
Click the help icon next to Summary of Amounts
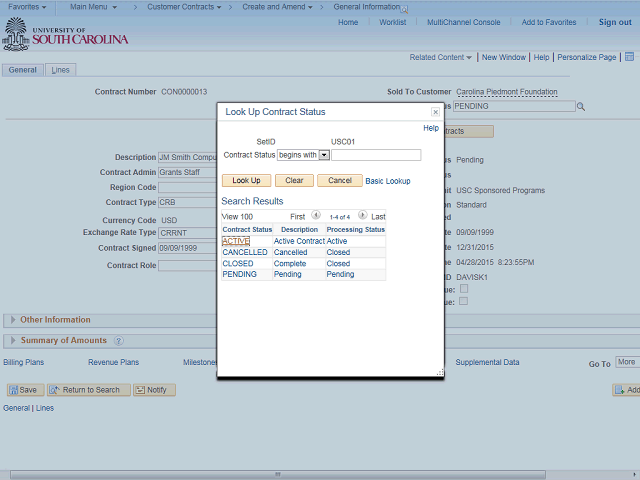[118, 341]
